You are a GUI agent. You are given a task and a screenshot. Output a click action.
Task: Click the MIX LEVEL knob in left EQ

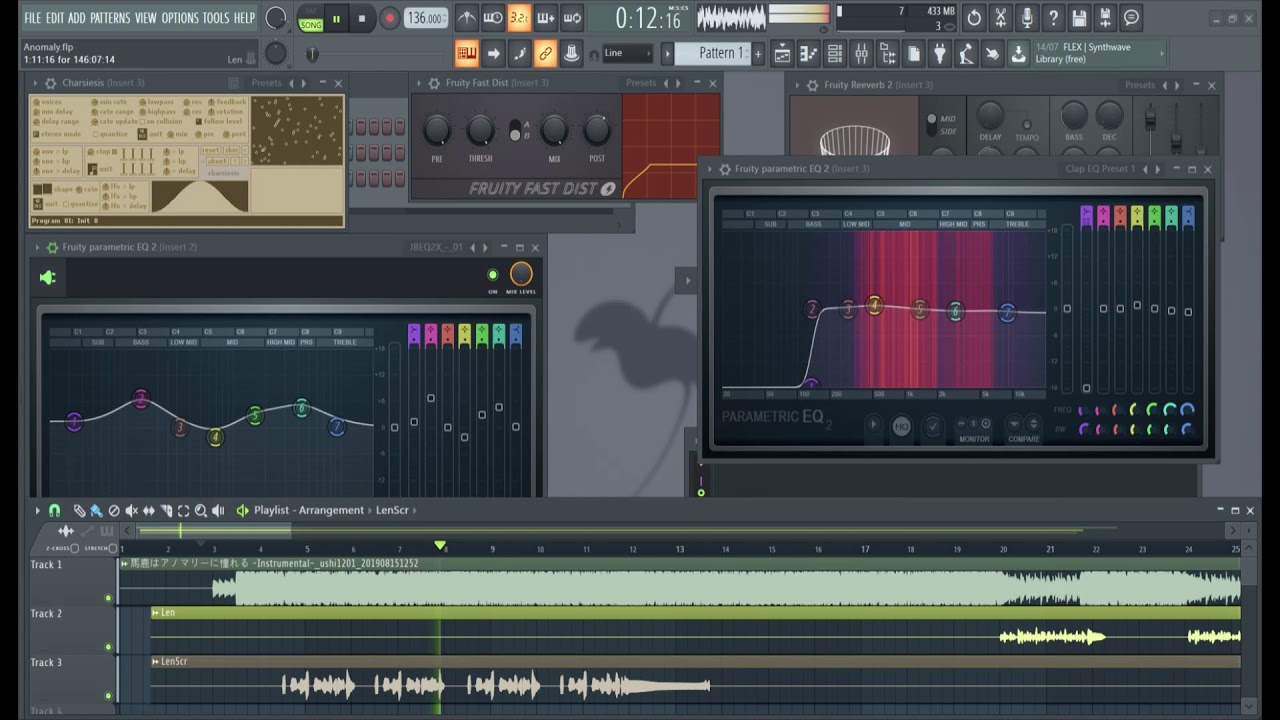pos(521,274)
